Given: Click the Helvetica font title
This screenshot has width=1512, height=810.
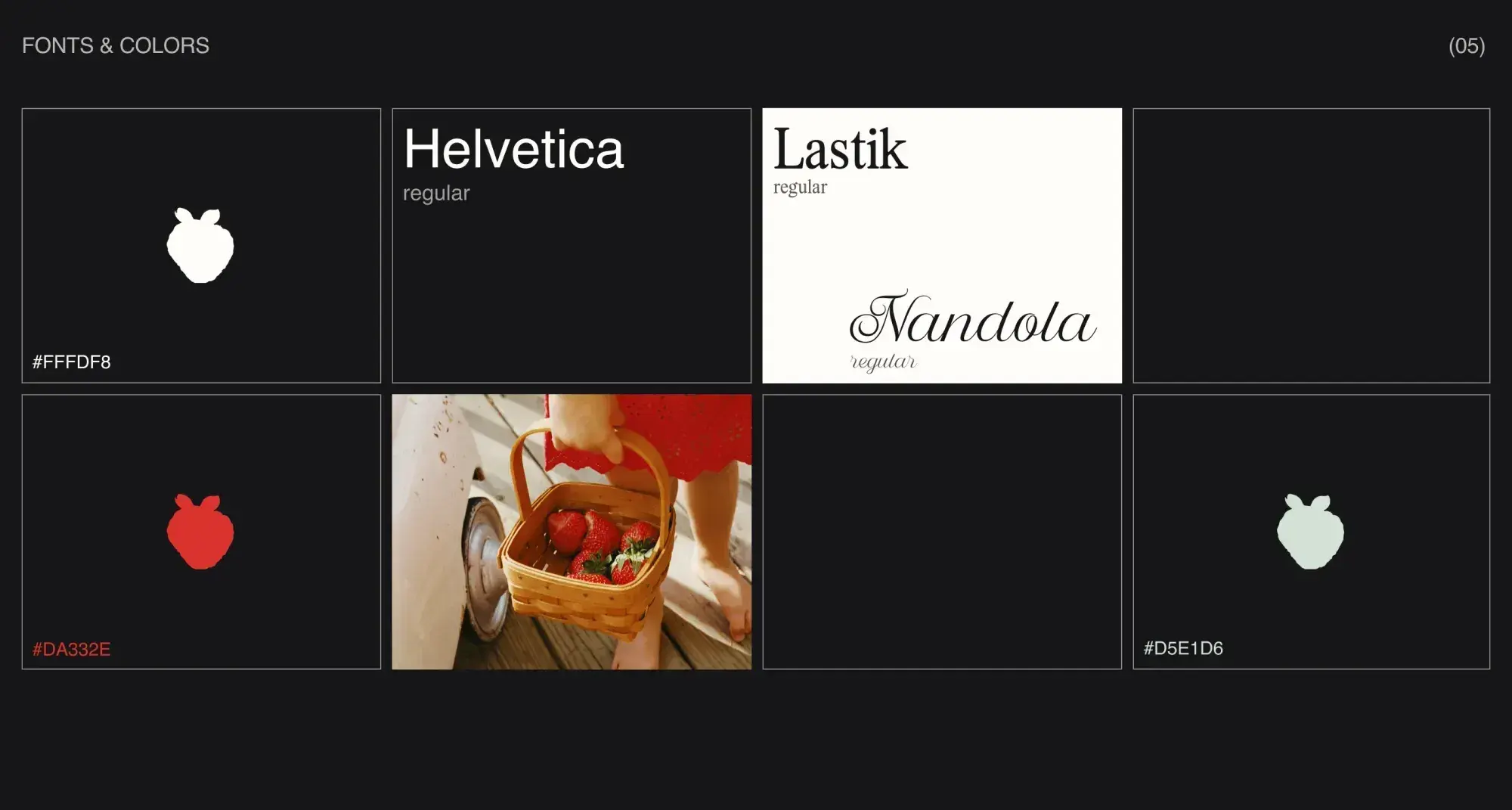Looking at the screenshot, I should 513,149.
